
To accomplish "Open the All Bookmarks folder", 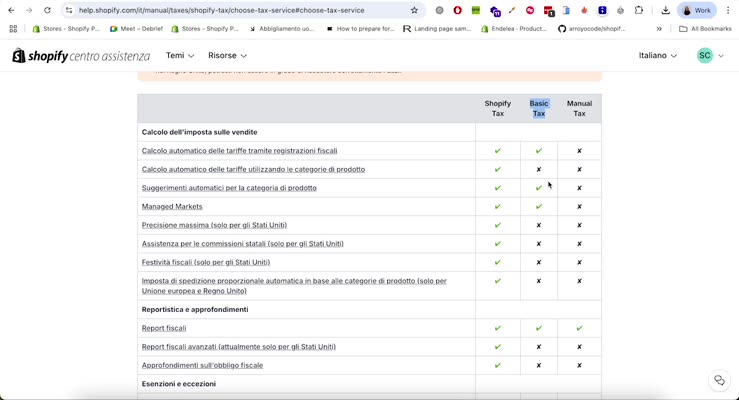I will [705, 29].
